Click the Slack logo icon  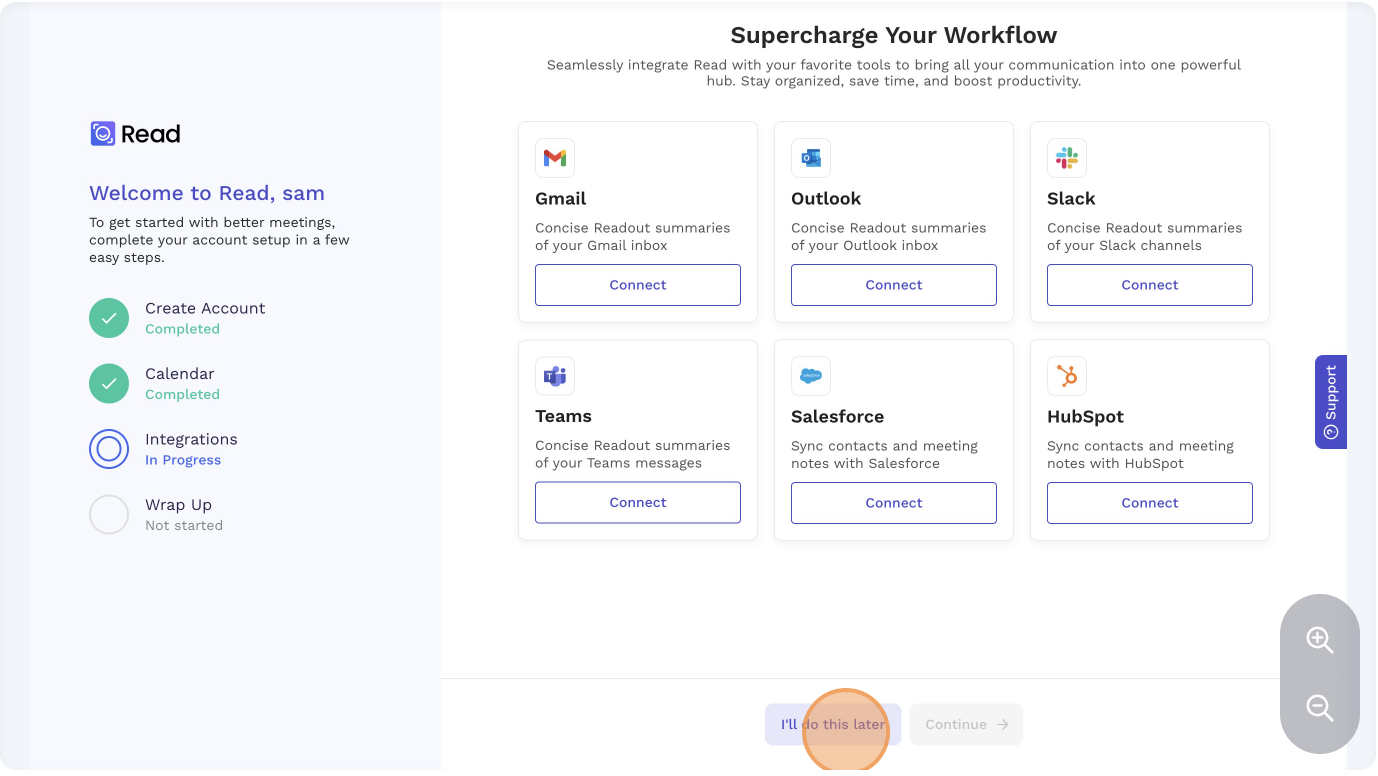point(1067,158)
